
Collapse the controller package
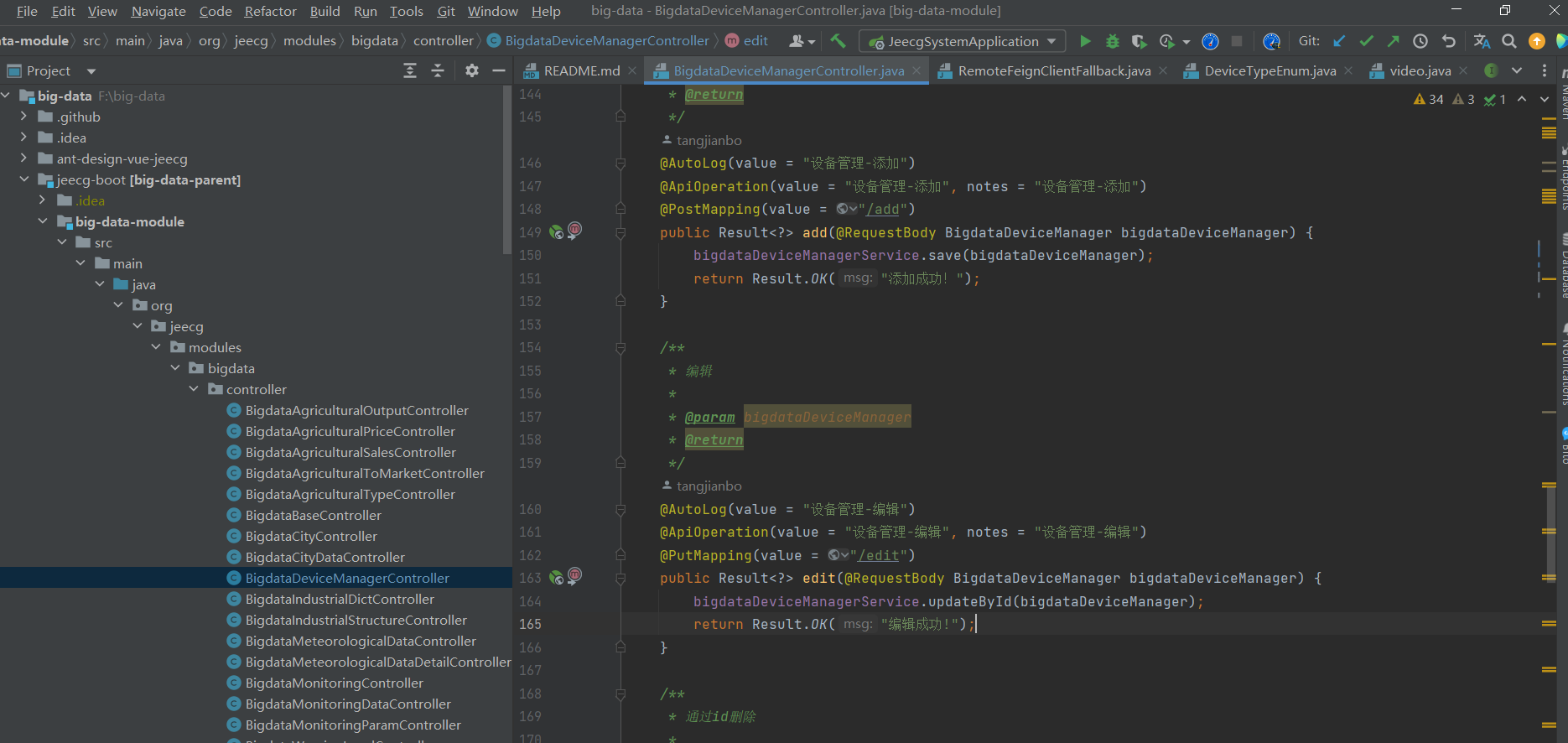point(194,389)
